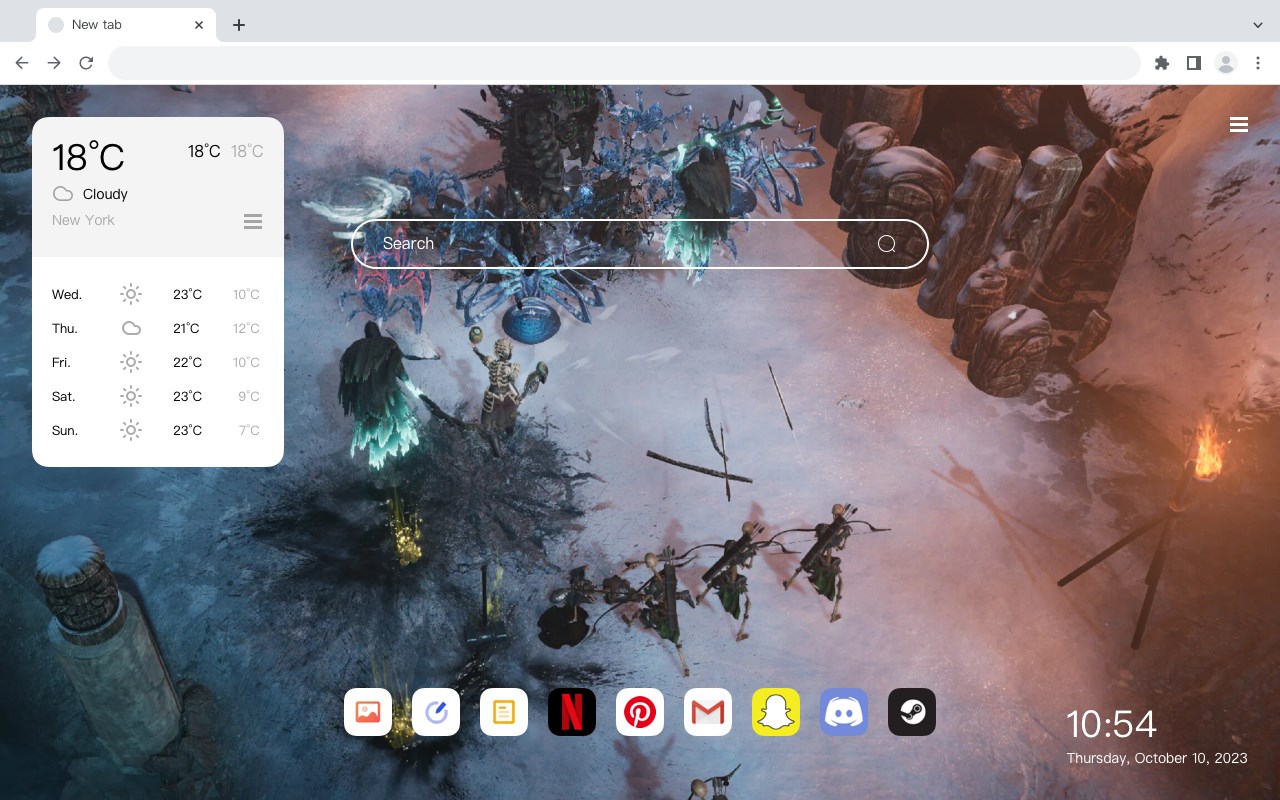Focus the browser address bar
Viewport: 1280px width, 800px height.
[624, 63]
